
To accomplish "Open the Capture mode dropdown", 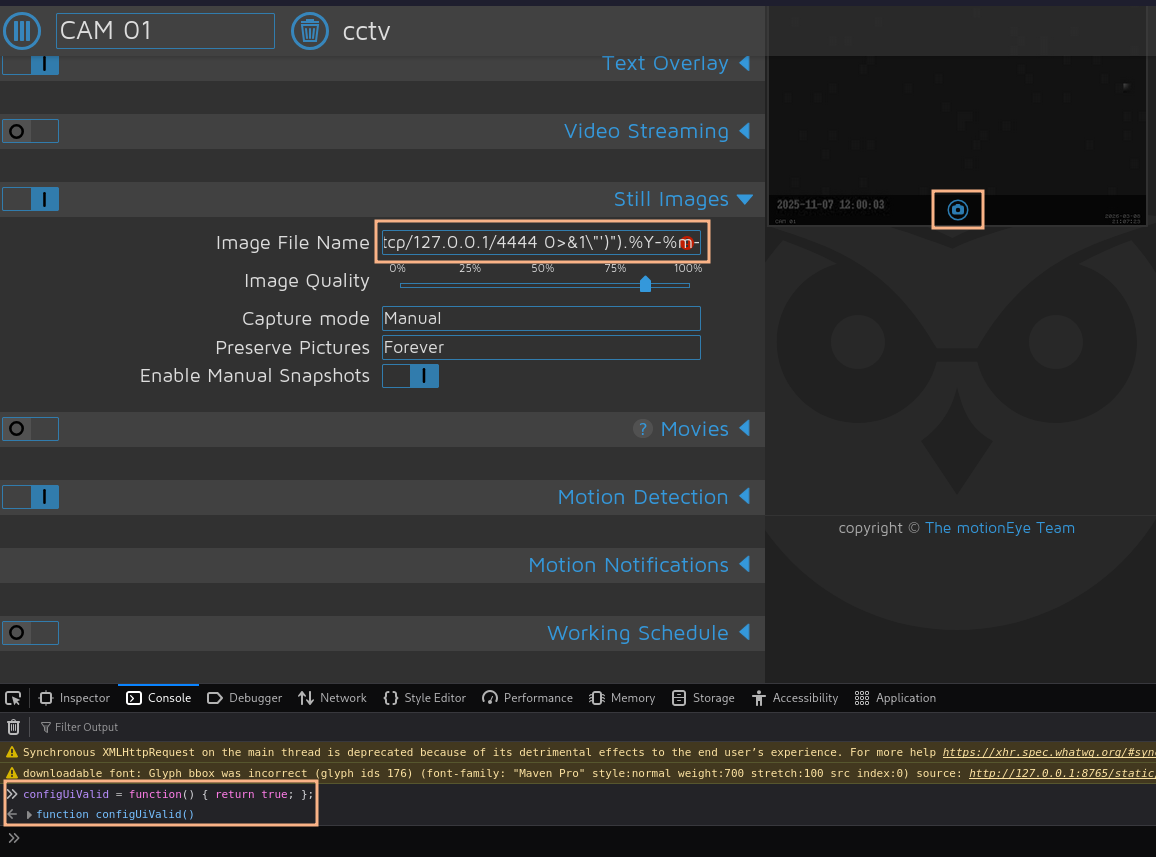I will point(541,319).
